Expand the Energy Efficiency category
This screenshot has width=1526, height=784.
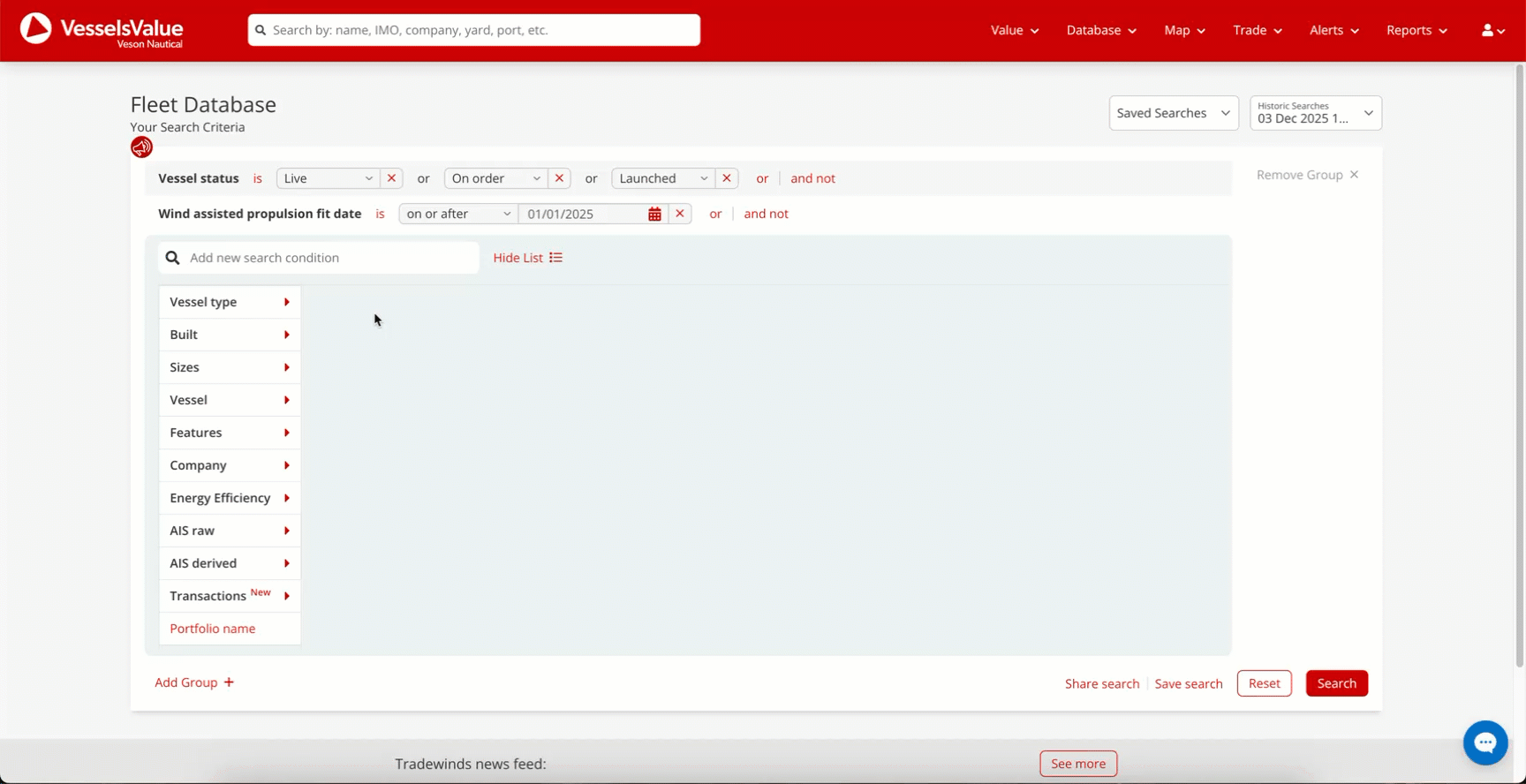pos(230,498)
